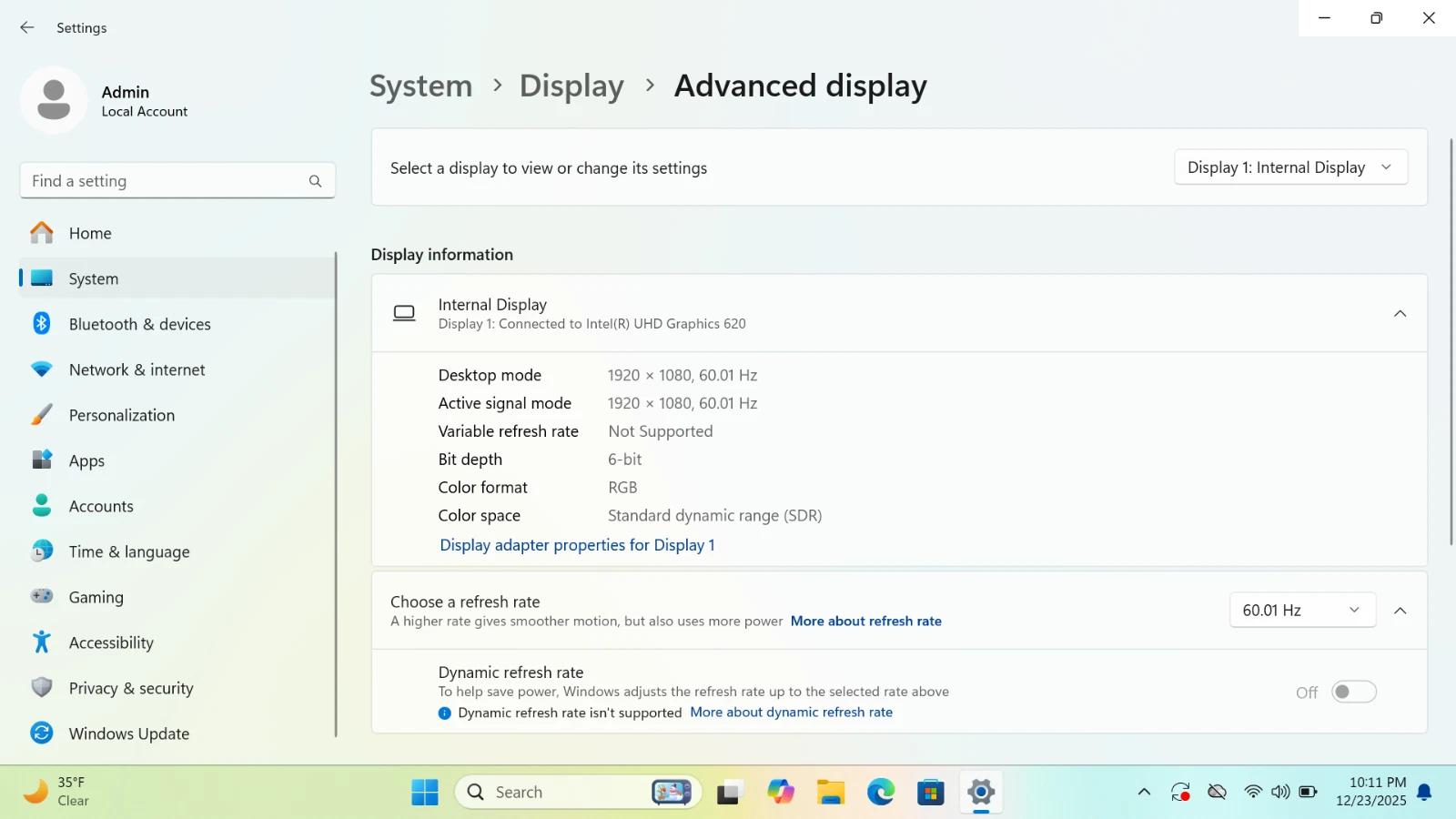Select Network & internet in the sidebar
Screen dimensions: 1456x819
(x=136, y=369)
